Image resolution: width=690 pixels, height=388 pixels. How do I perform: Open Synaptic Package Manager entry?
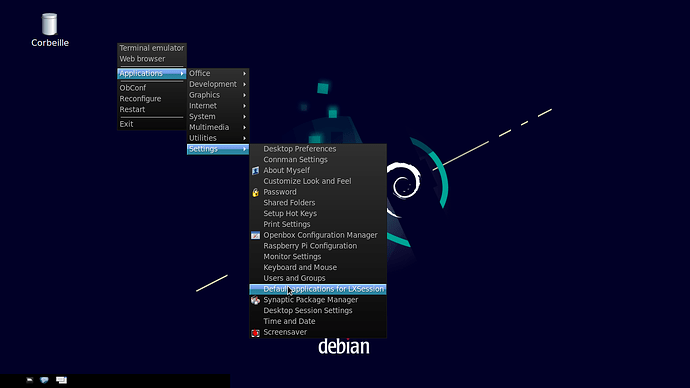[x=318, y=300]
